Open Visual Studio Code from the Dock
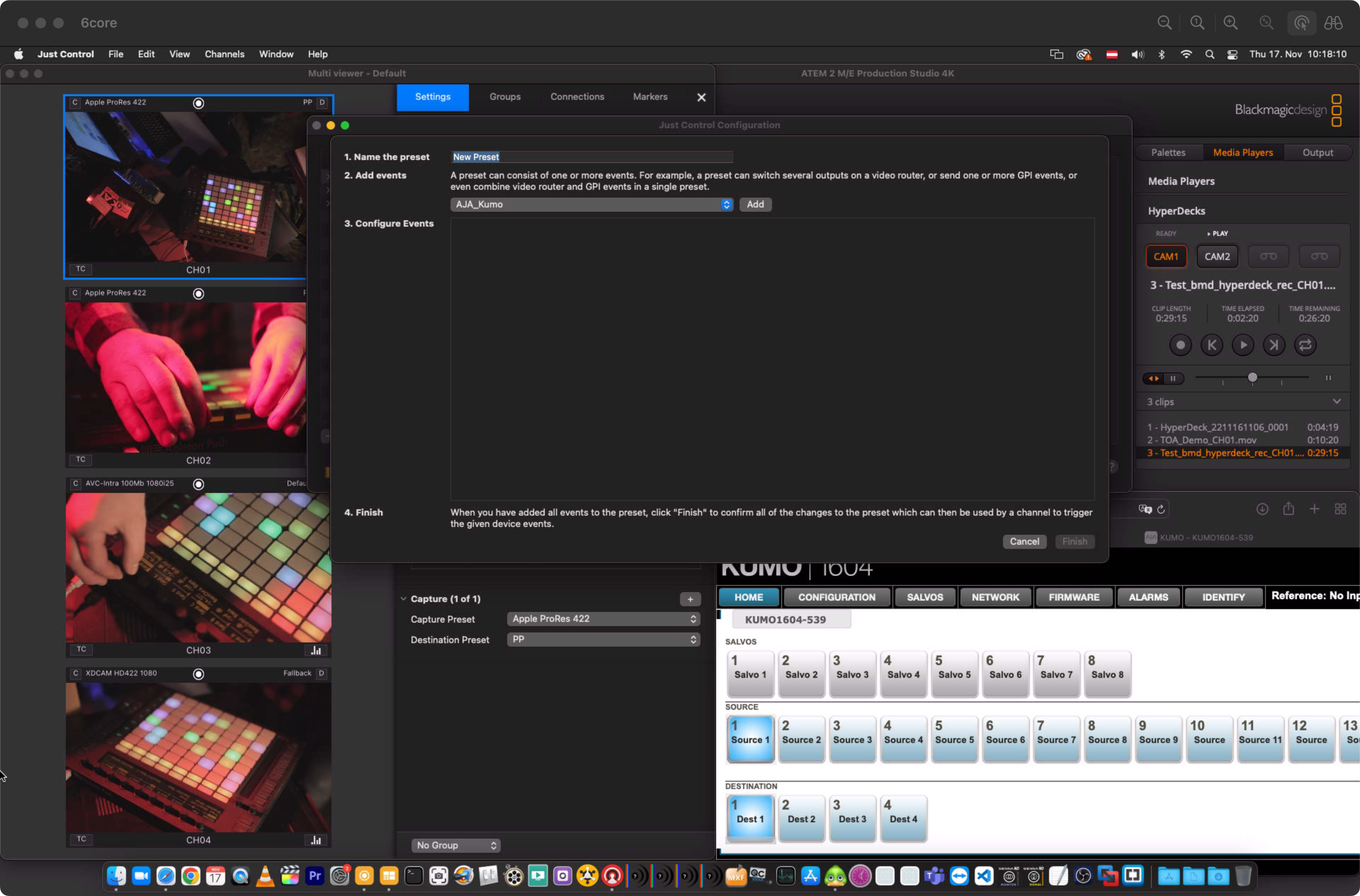This screenshot has height=896, width=1360. [983, 876]
